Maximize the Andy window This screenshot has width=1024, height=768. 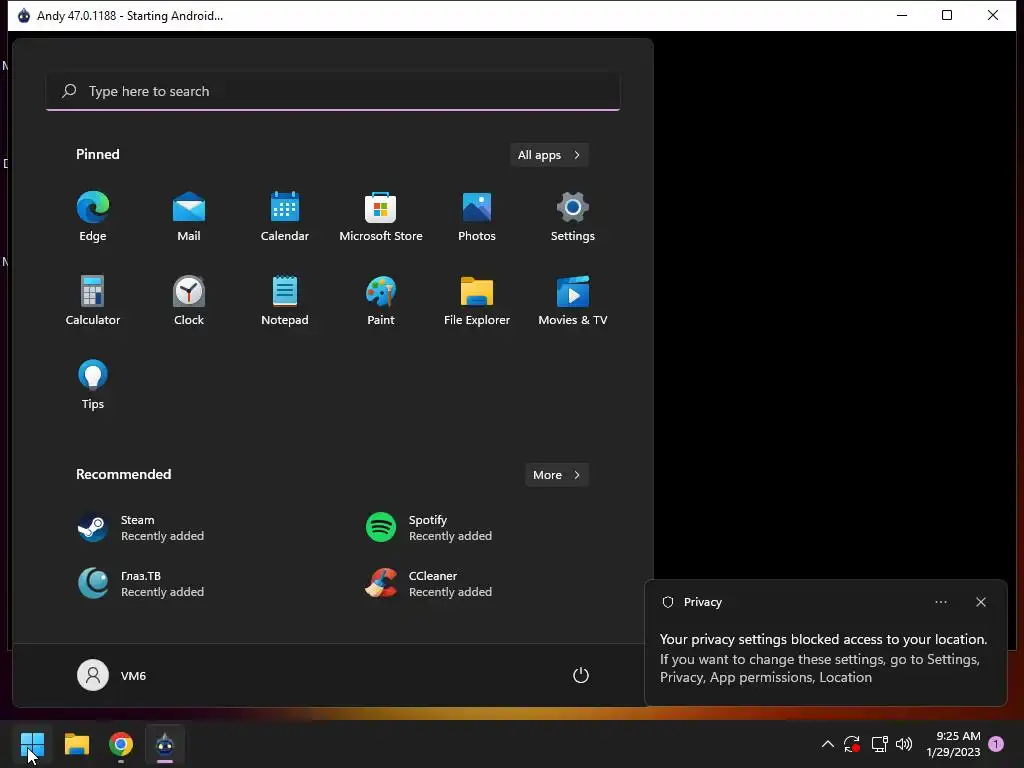coord(947,16)
